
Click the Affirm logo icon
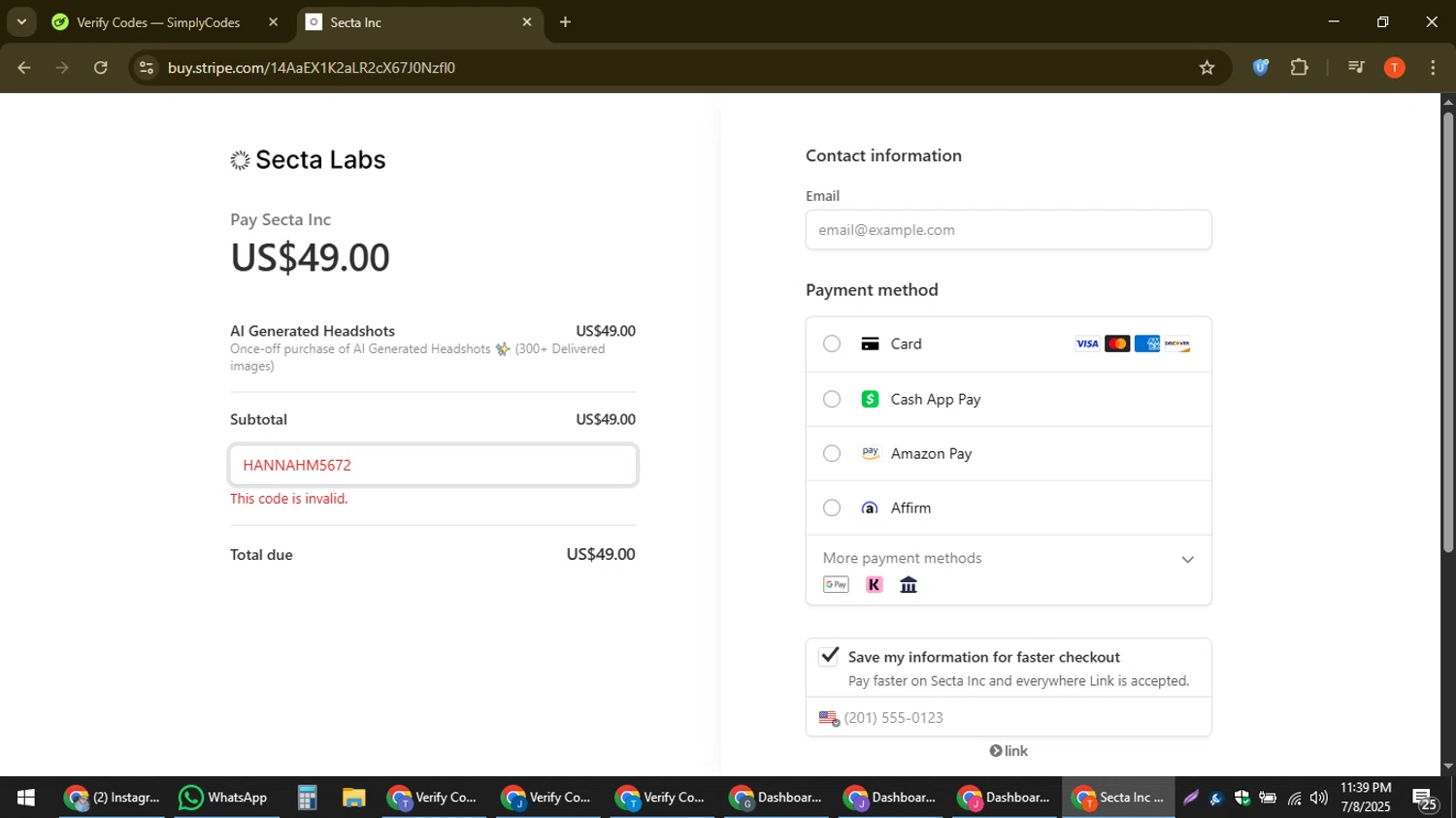[x=870, y=507]
